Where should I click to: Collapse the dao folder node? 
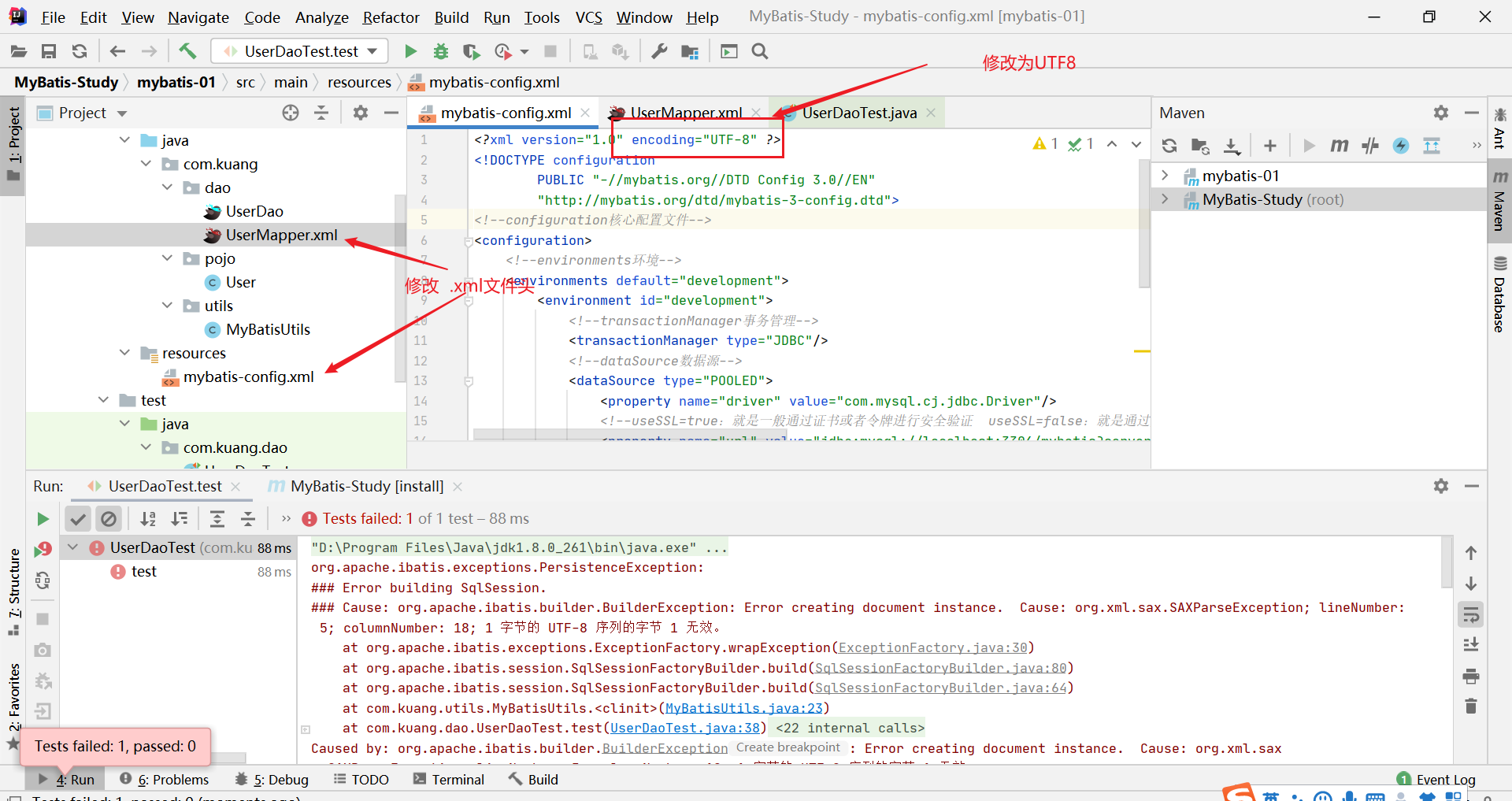[167, 187]
